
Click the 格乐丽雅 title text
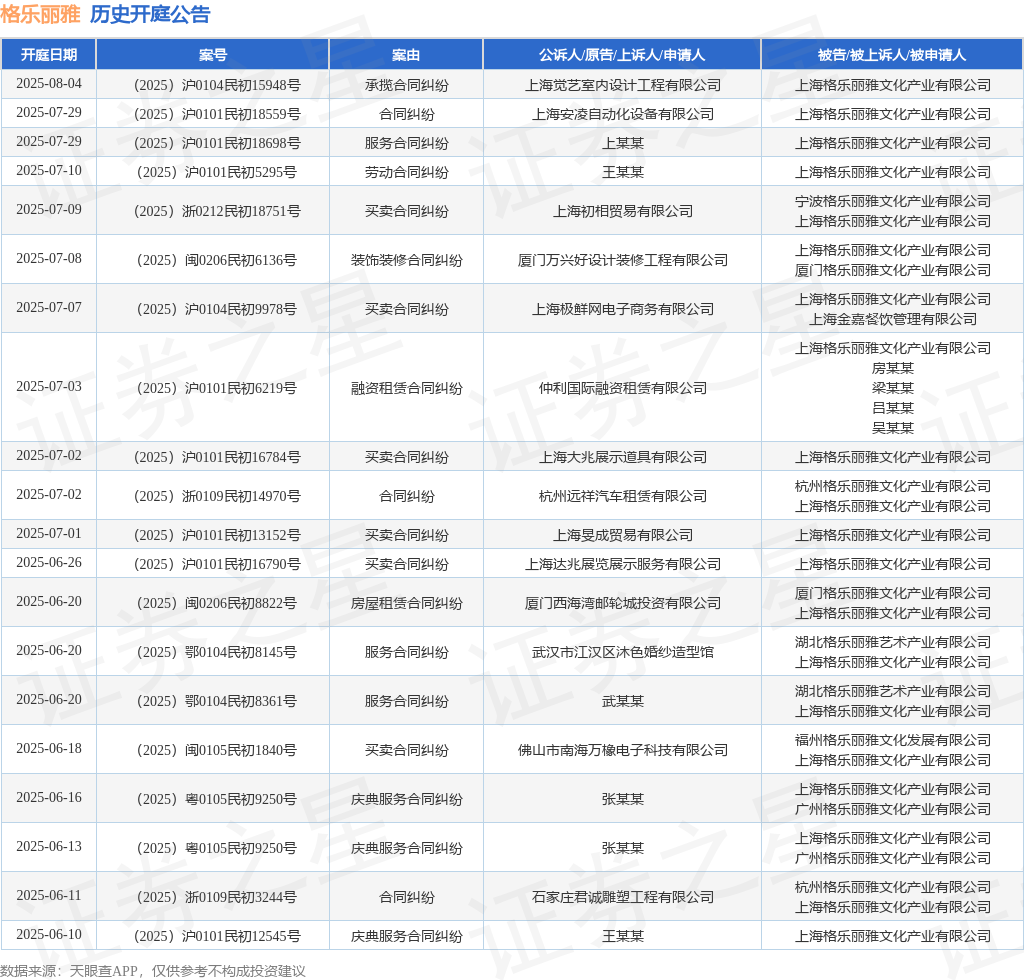[40, 14]
